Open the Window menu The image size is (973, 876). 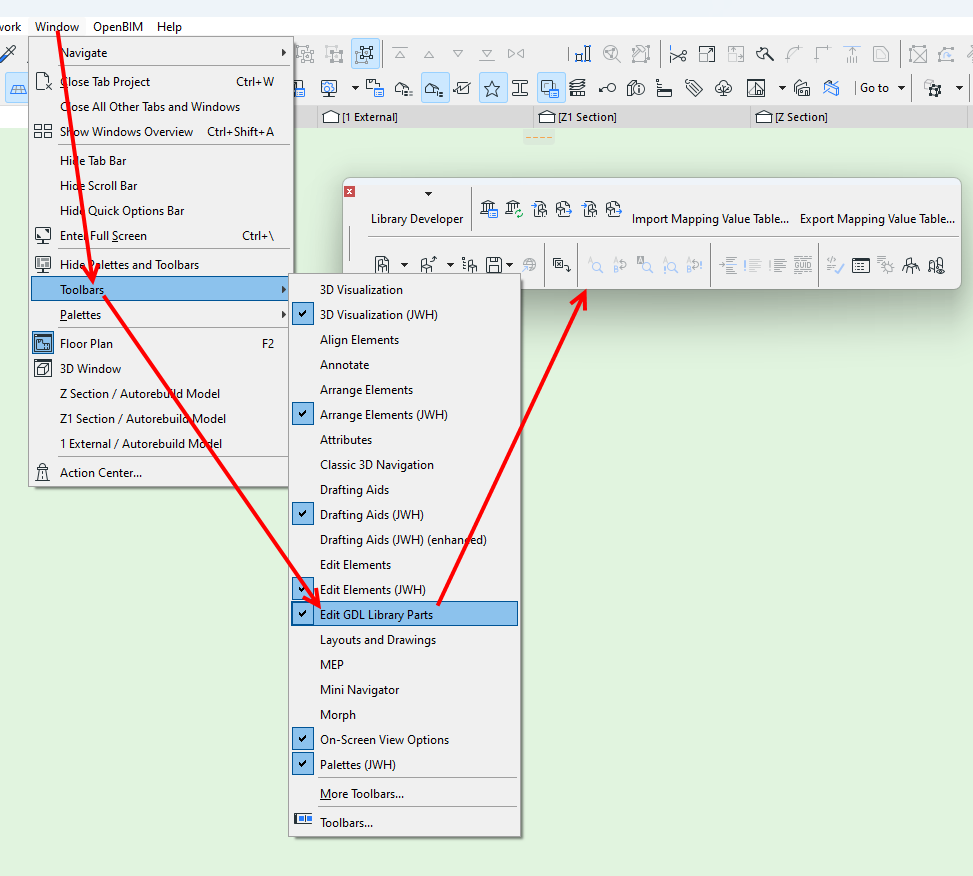pos(57,27)
